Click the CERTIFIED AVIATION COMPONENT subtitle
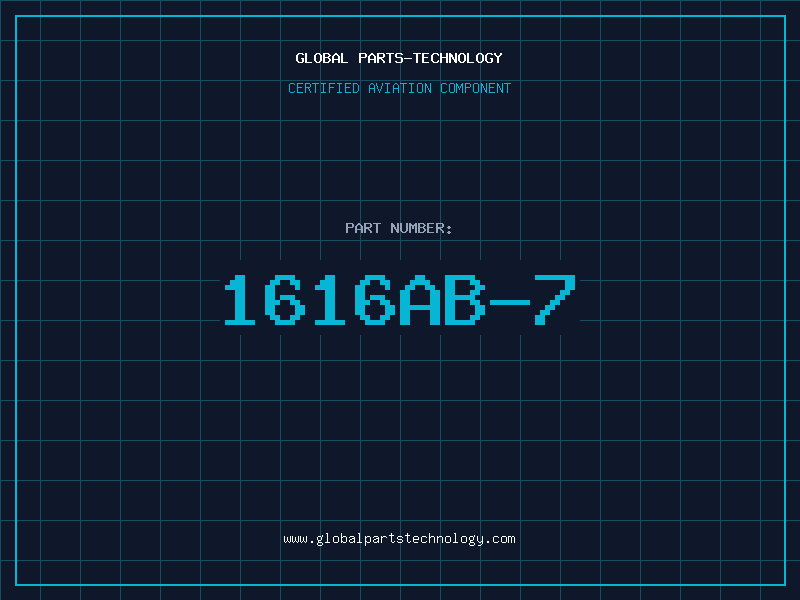This screenshot has width=800, height=600. (x=399, y=88)
